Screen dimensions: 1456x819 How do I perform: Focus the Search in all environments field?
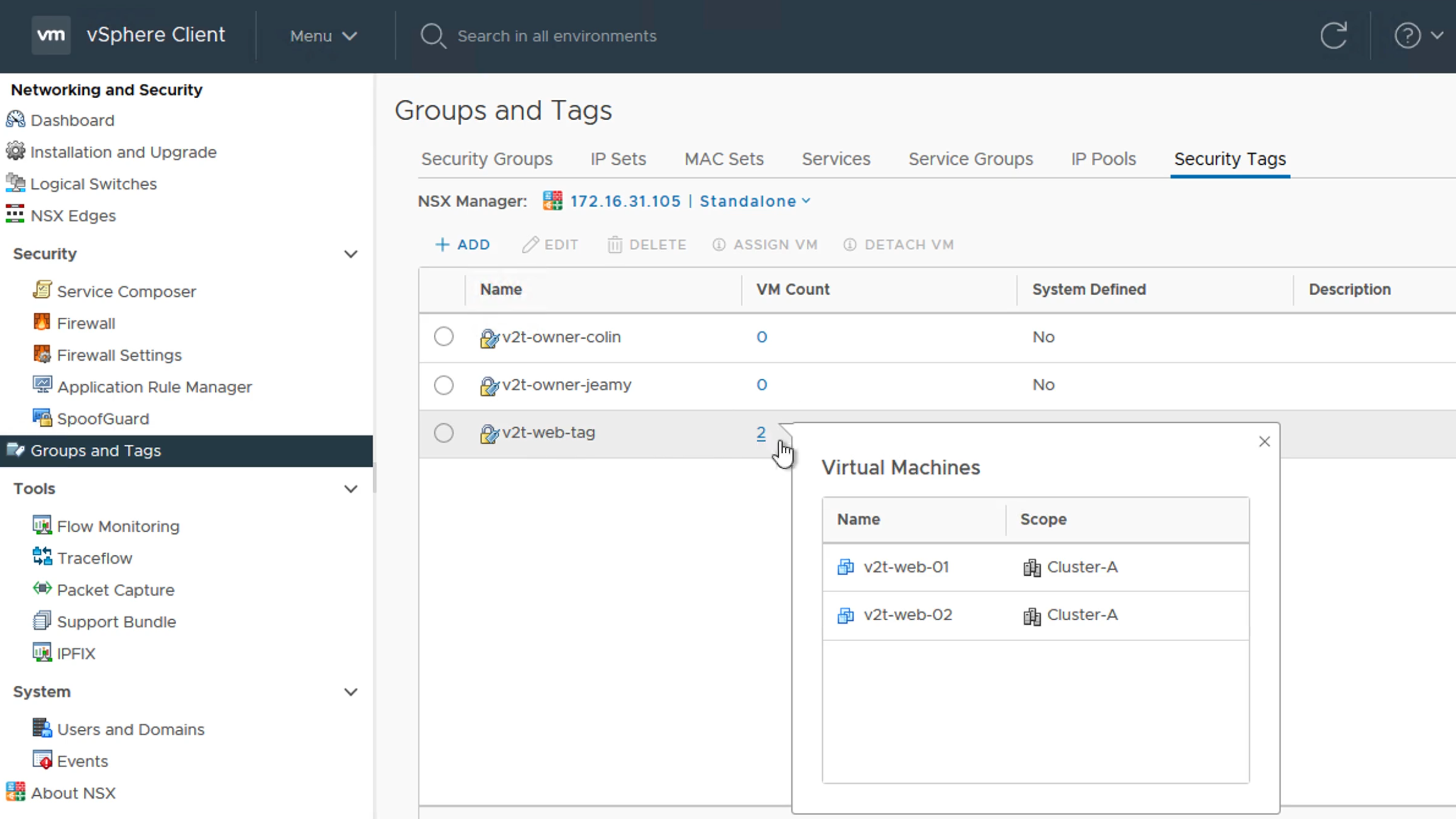point(557,36)
